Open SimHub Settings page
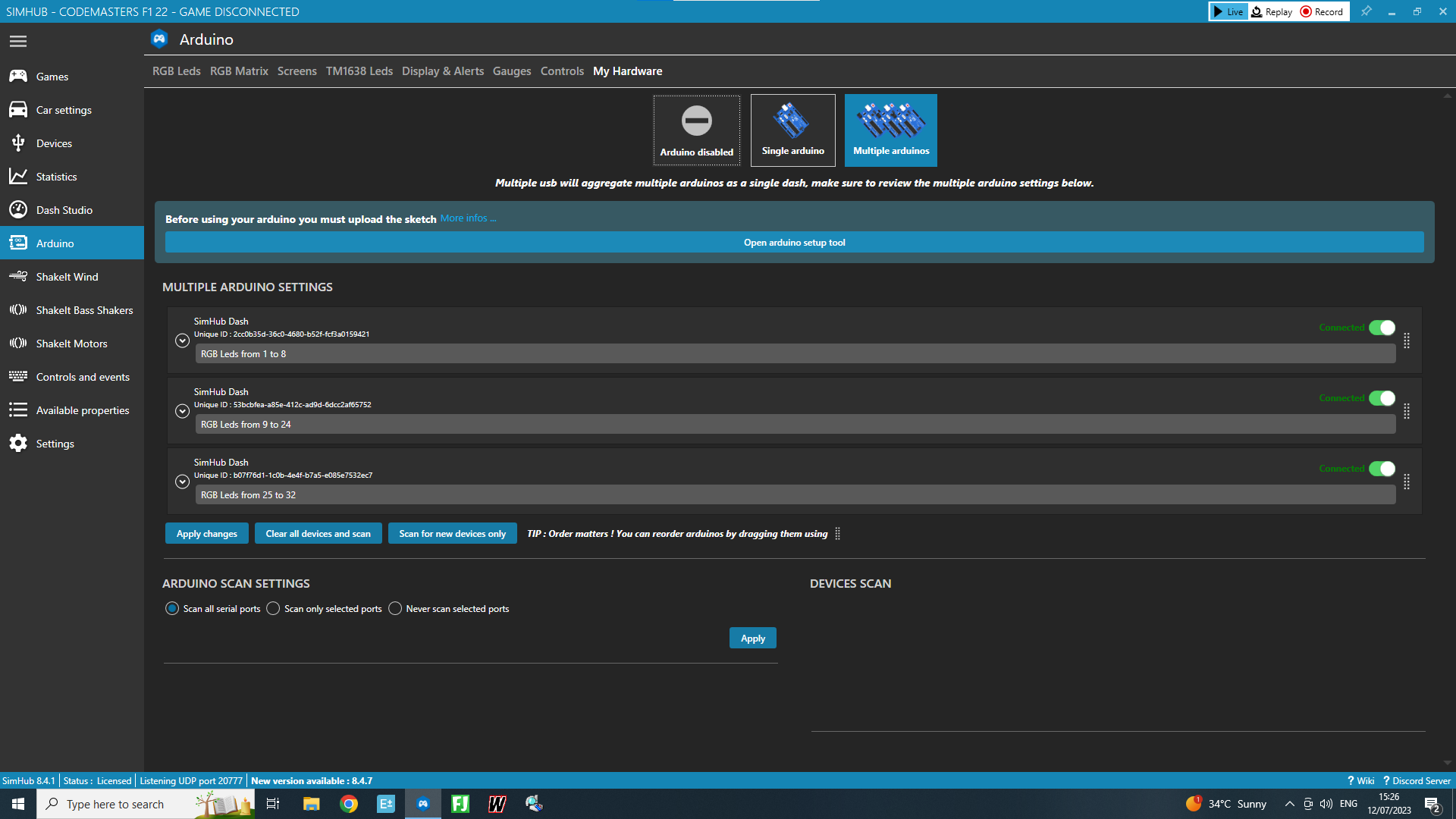This screenshot has height=819, width=1456. click(72, 444)
